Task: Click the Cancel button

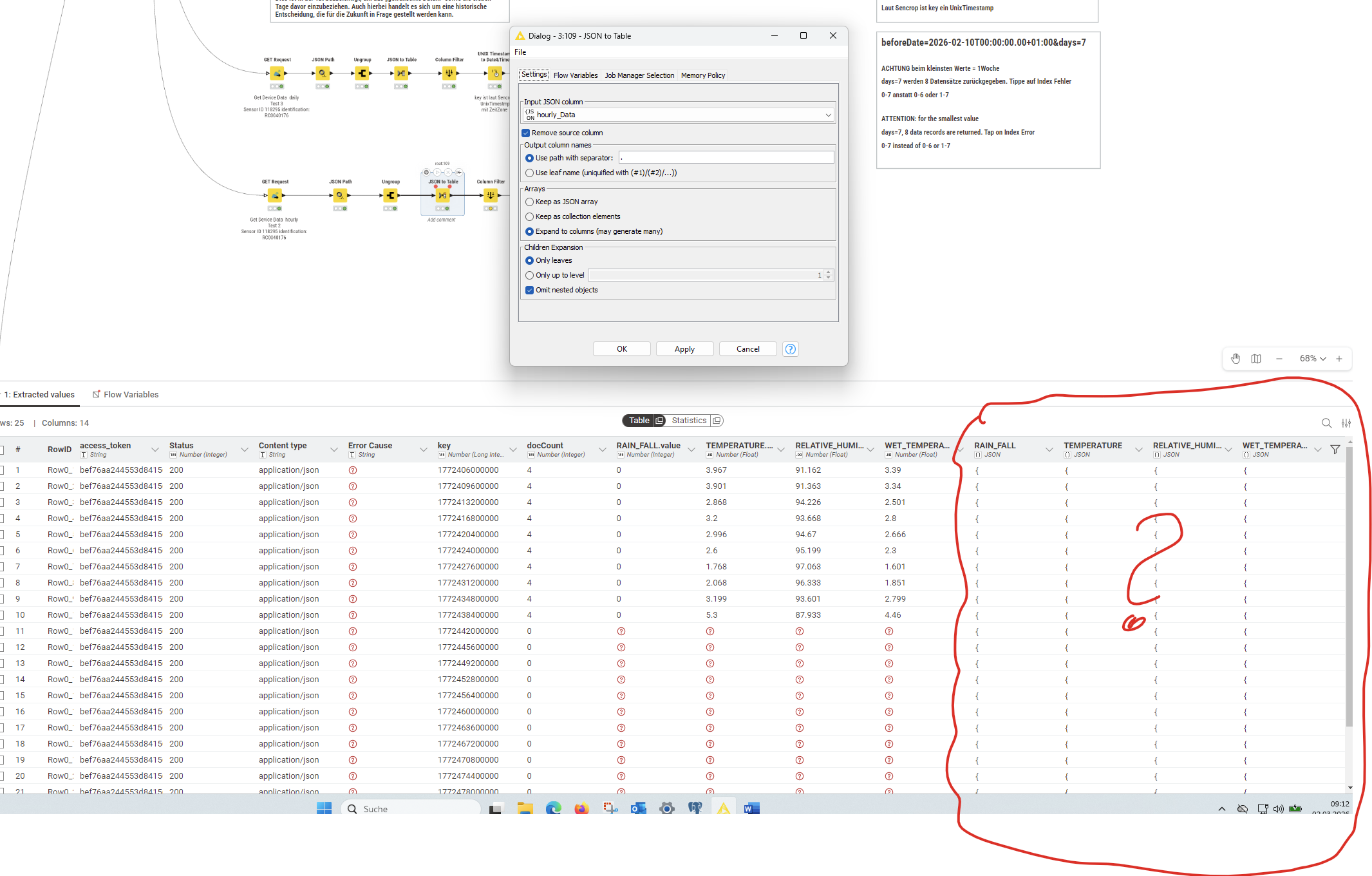Action: click(747, 349)
